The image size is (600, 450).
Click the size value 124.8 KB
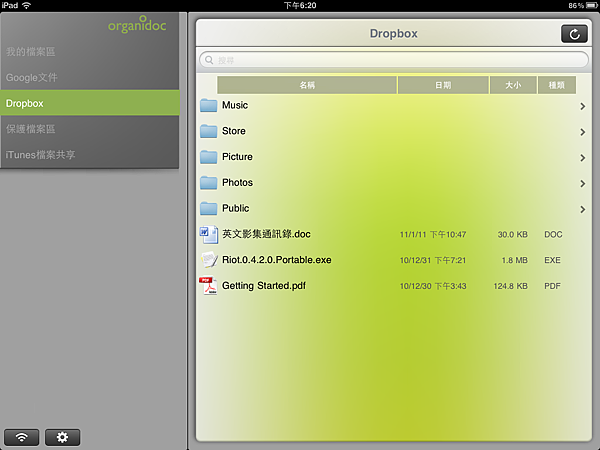point(510,286)
